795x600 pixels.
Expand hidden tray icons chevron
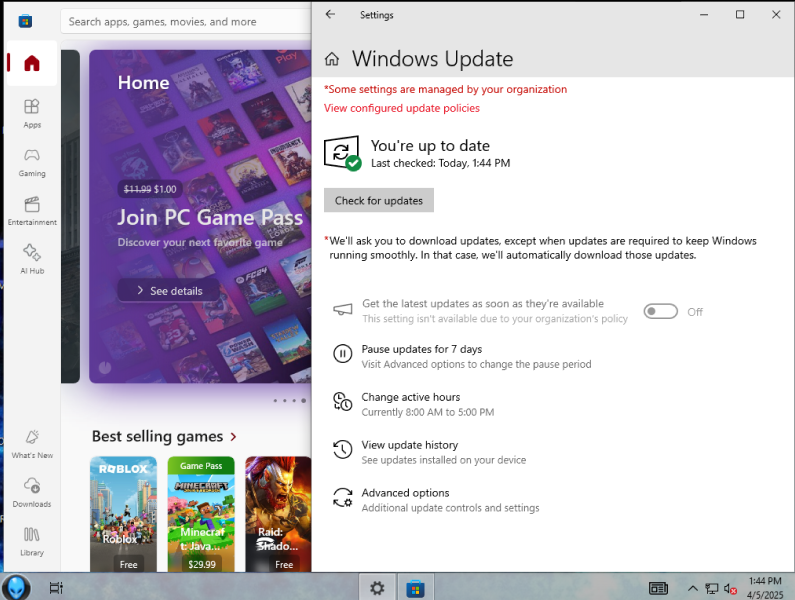pyautogui.click(x=693, y=588)
